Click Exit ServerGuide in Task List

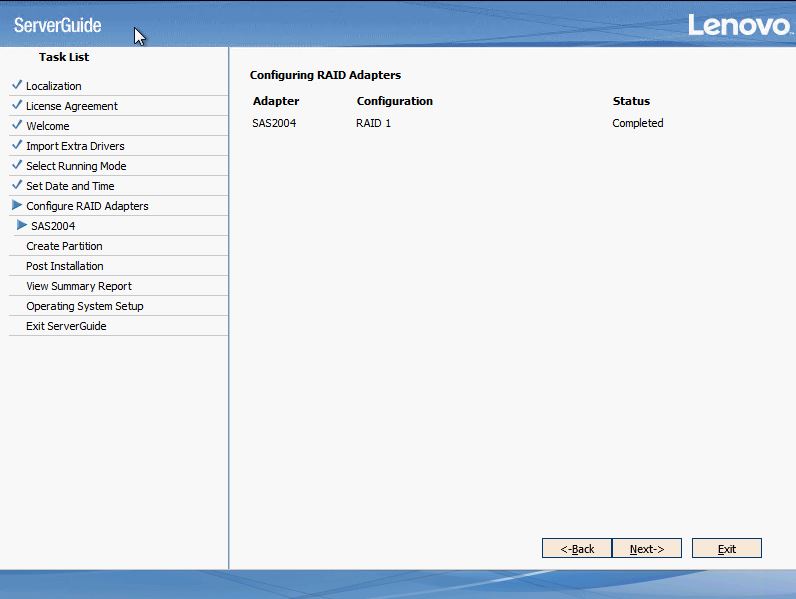click(66, 326)
